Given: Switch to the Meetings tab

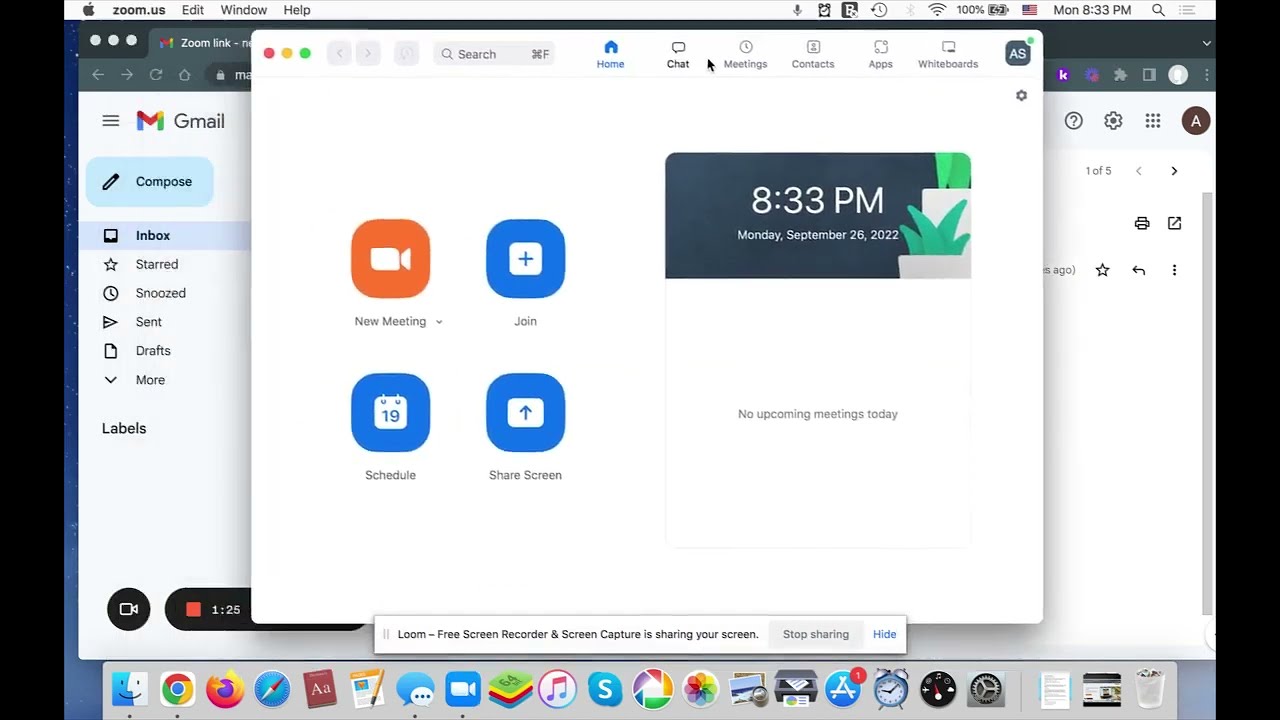Looking at the screenshot, I should [x=745, y=54].
